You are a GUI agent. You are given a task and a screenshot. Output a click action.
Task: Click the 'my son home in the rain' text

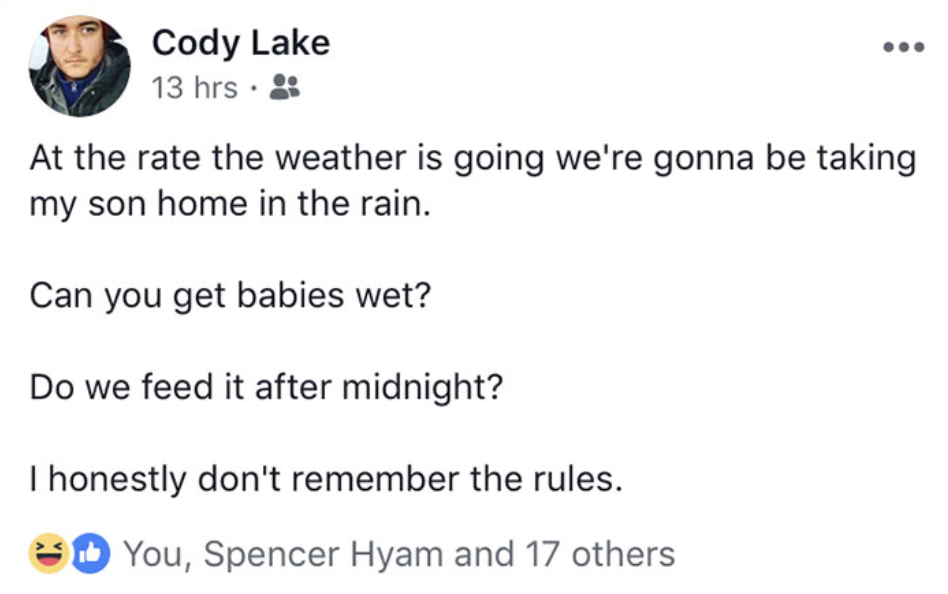[x=230, y=204]
